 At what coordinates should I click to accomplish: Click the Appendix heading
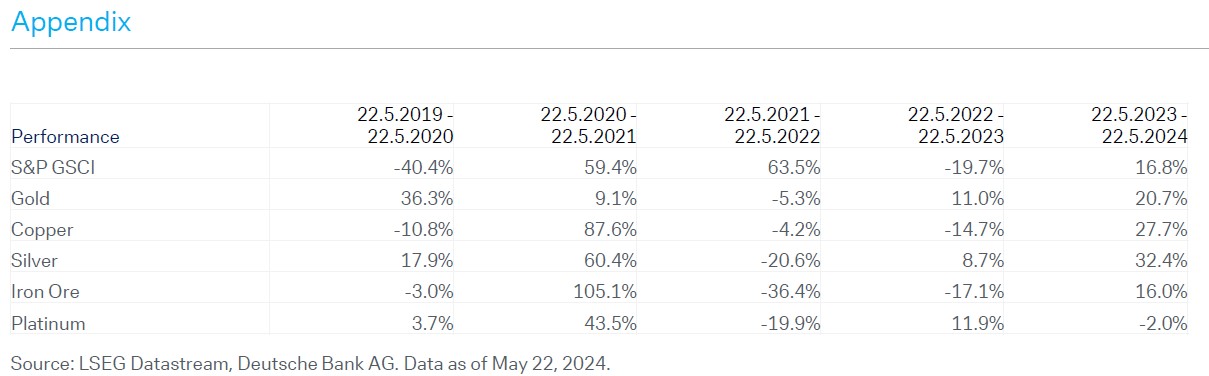(71, 23)
